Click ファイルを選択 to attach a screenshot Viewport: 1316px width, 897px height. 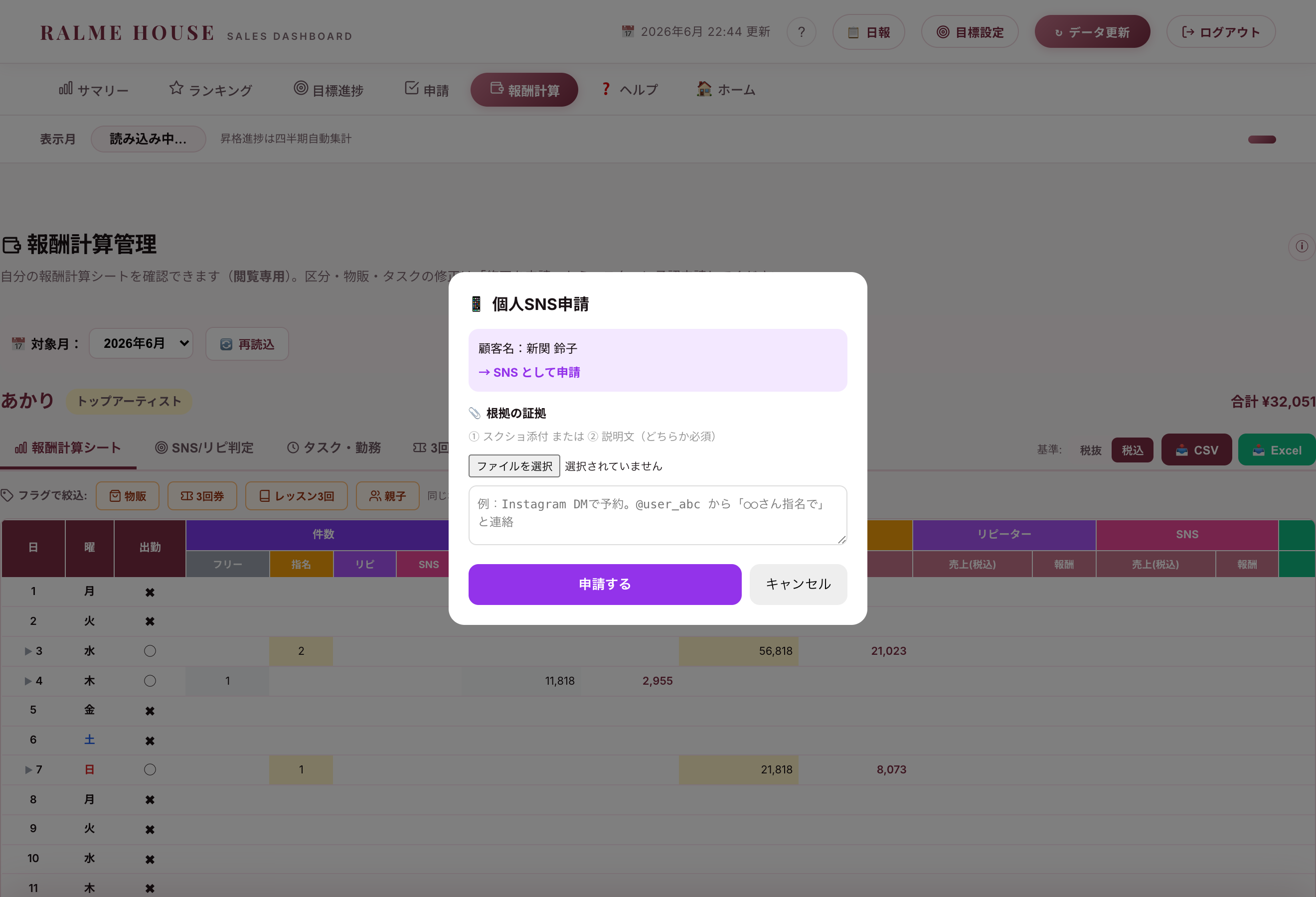click(513, 466)
